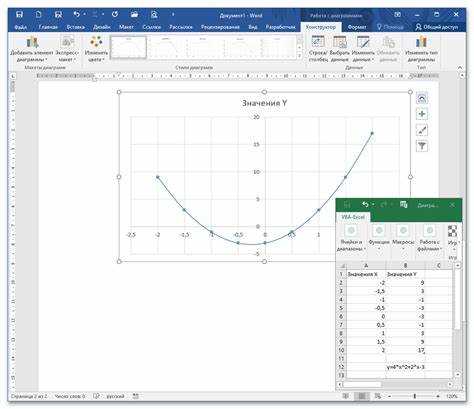Undo in the Excel data window
474x409 pixels.
point(366,204)
